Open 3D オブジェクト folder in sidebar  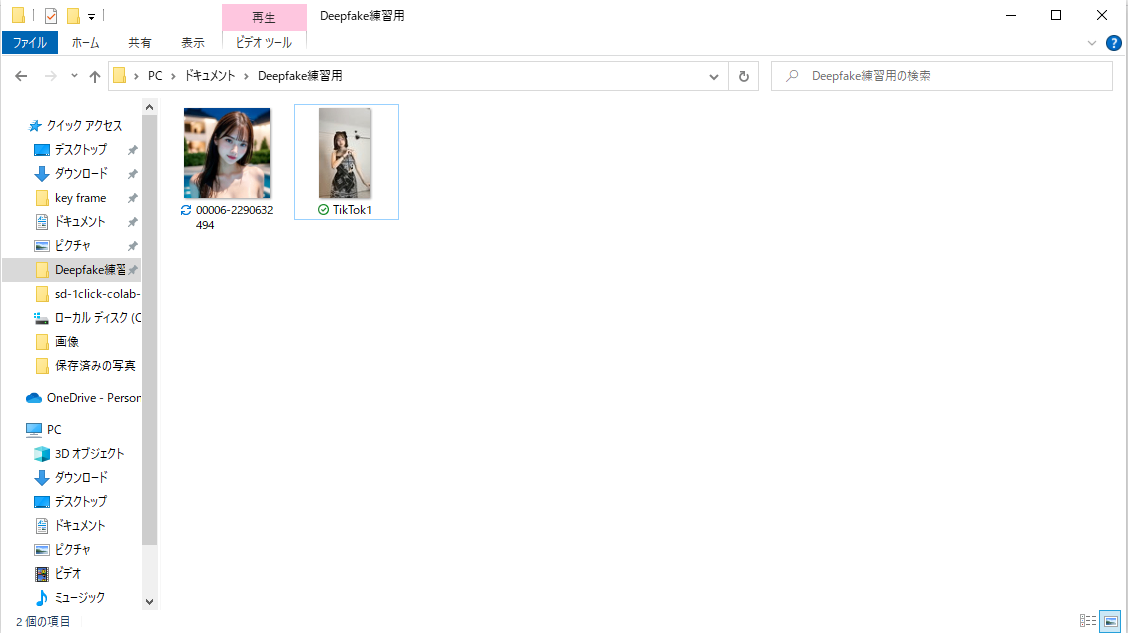tap(89, 454)
